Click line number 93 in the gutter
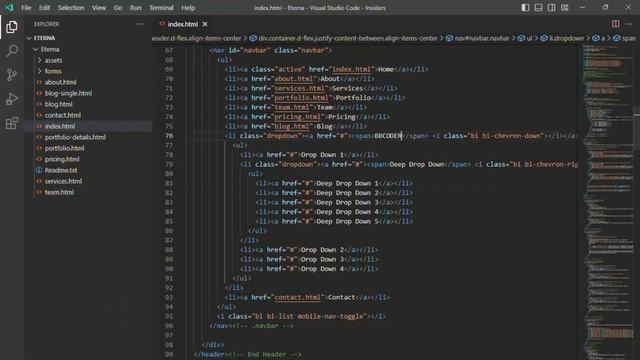The height and width of the screenshot is (360, 640). tap(169, 298)
